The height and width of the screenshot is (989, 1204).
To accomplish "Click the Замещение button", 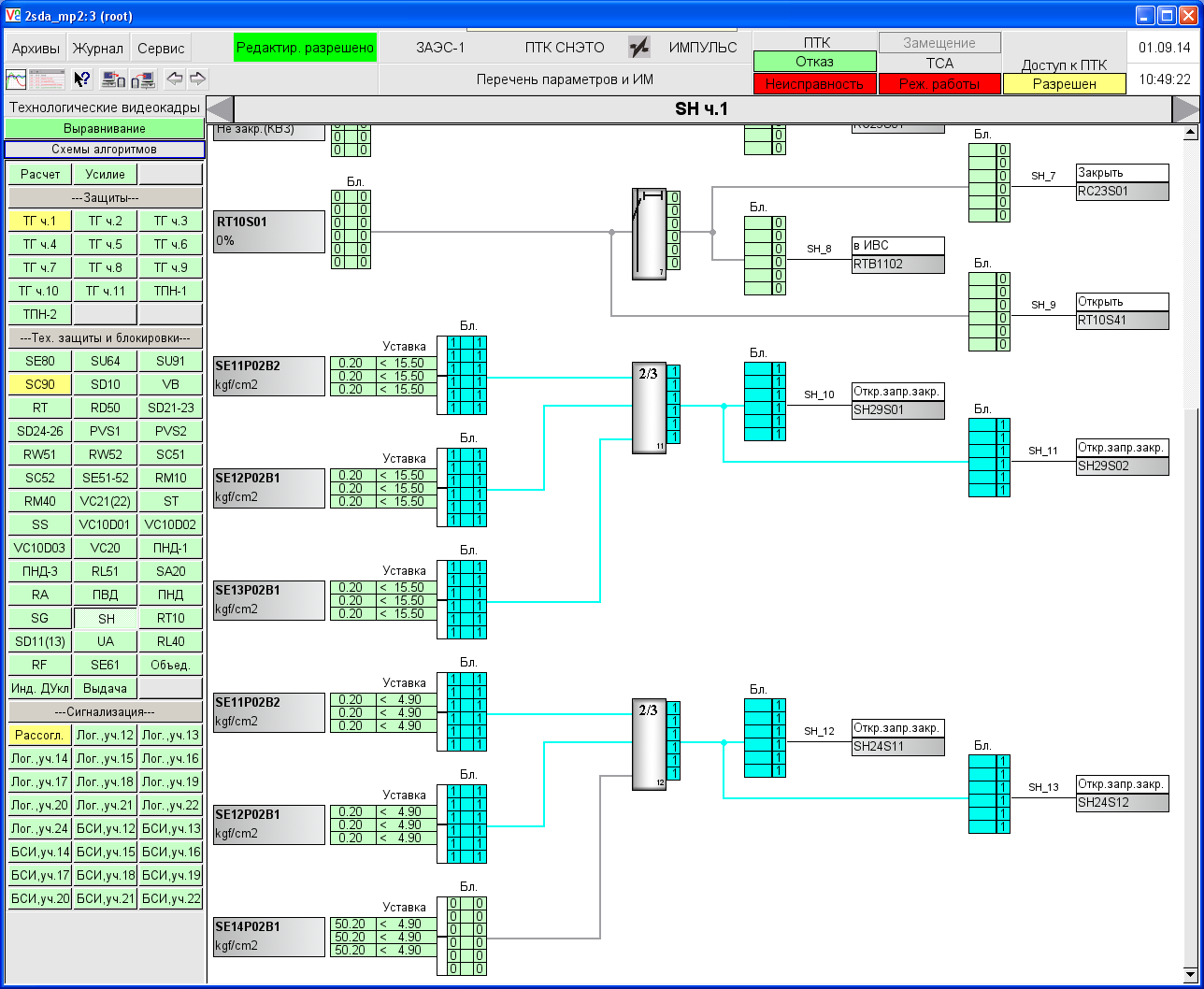I will click(939, 43).
